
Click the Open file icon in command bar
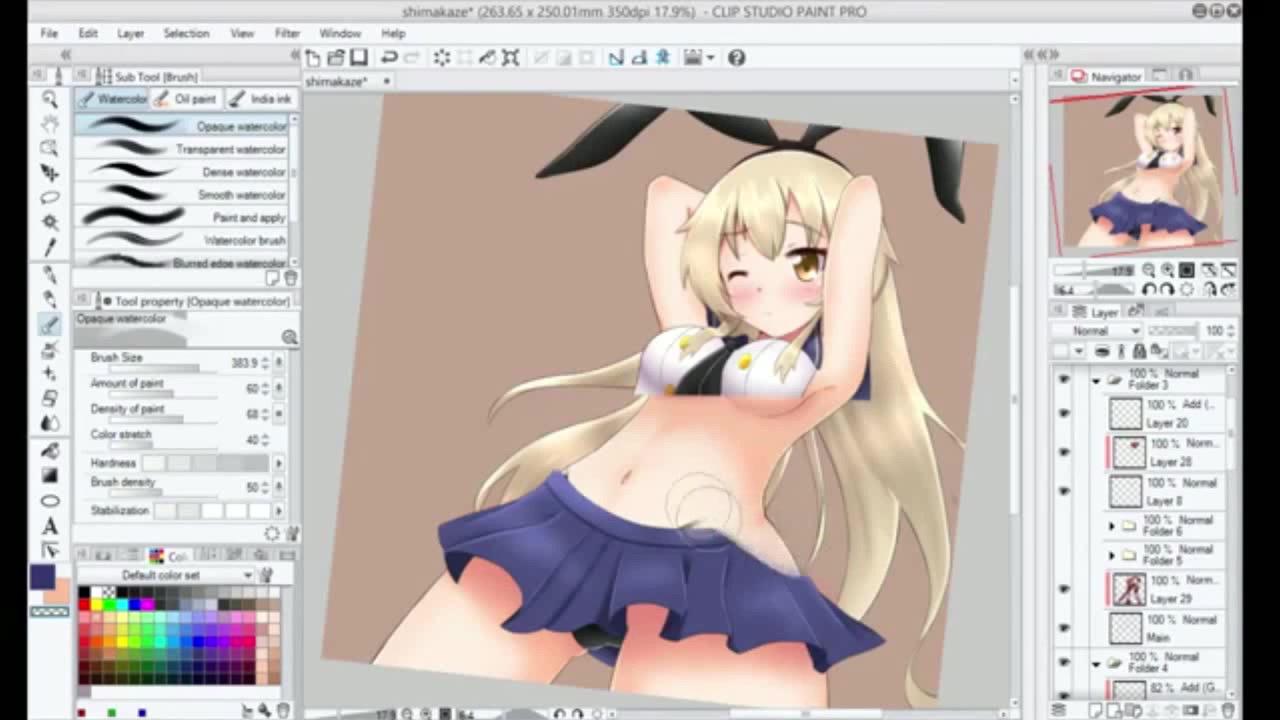pos(336,58)
